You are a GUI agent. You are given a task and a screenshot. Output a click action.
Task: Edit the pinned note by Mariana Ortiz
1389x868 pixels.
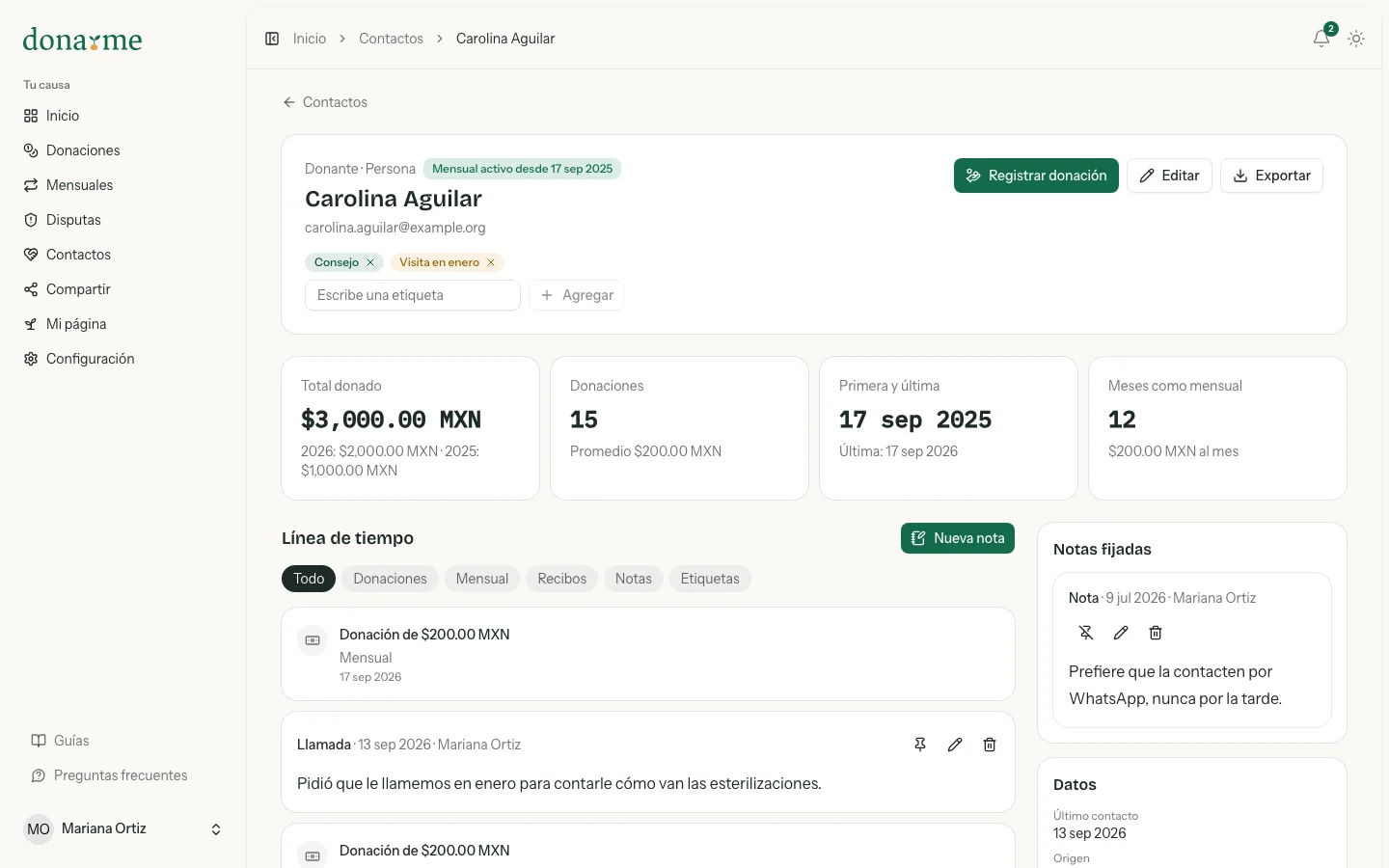(x=1121, y=633)
